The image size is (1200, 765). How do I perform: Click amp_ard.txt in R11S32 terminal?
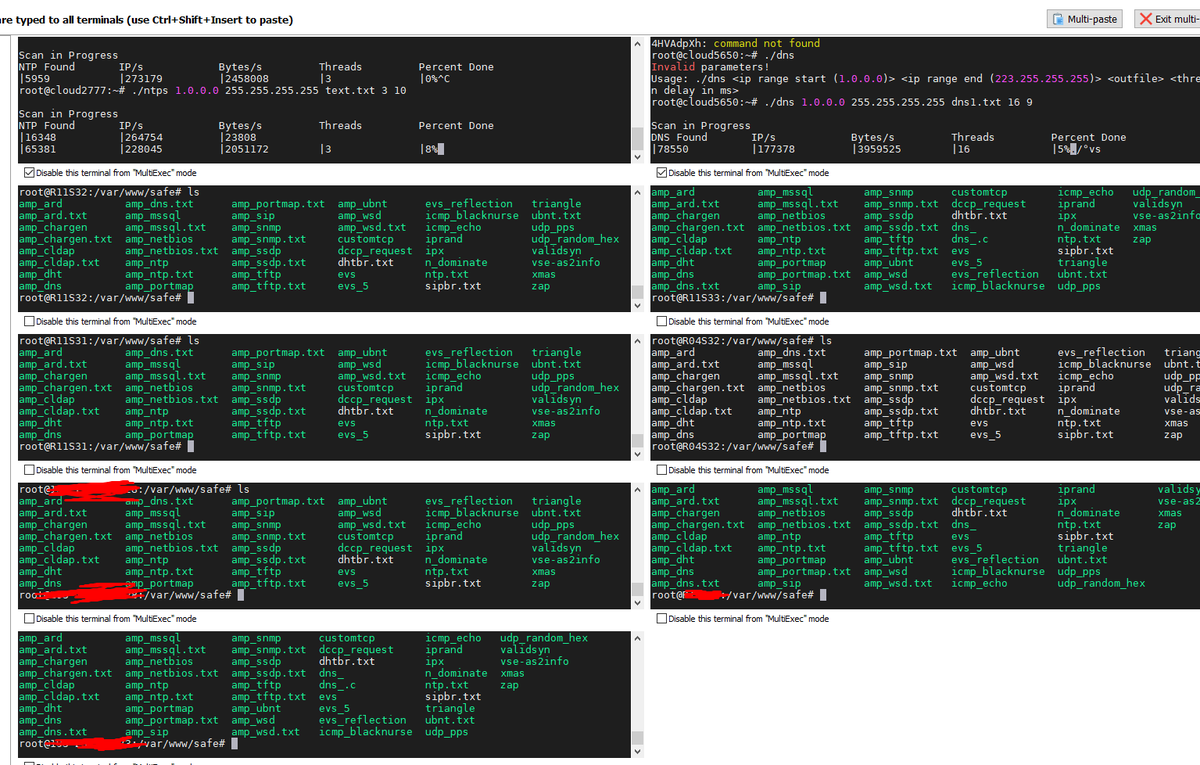click(x=53, y=216)
